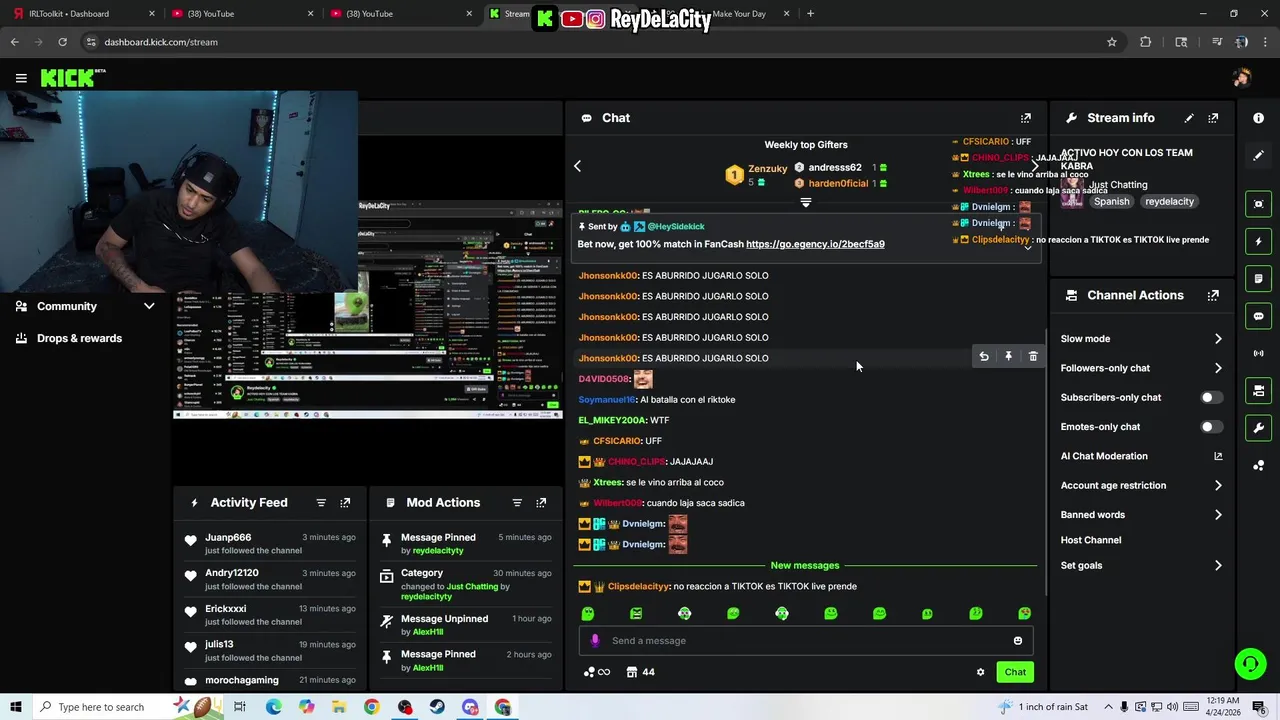Open Steam from the taskbar
Image resolution: width=1280 pixels, height=720 pixels.
(437, 707)
